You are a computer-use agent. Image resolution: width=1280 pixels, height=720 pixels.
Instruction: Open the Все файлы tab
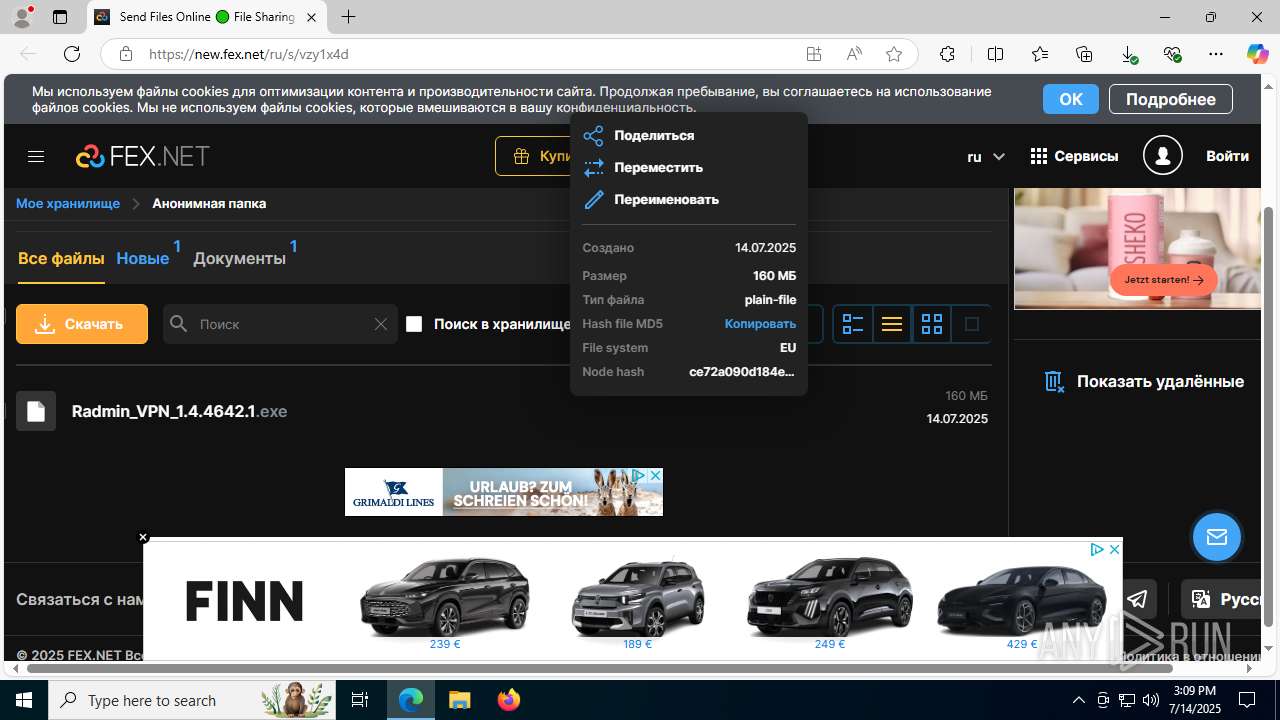coord(61,258)
